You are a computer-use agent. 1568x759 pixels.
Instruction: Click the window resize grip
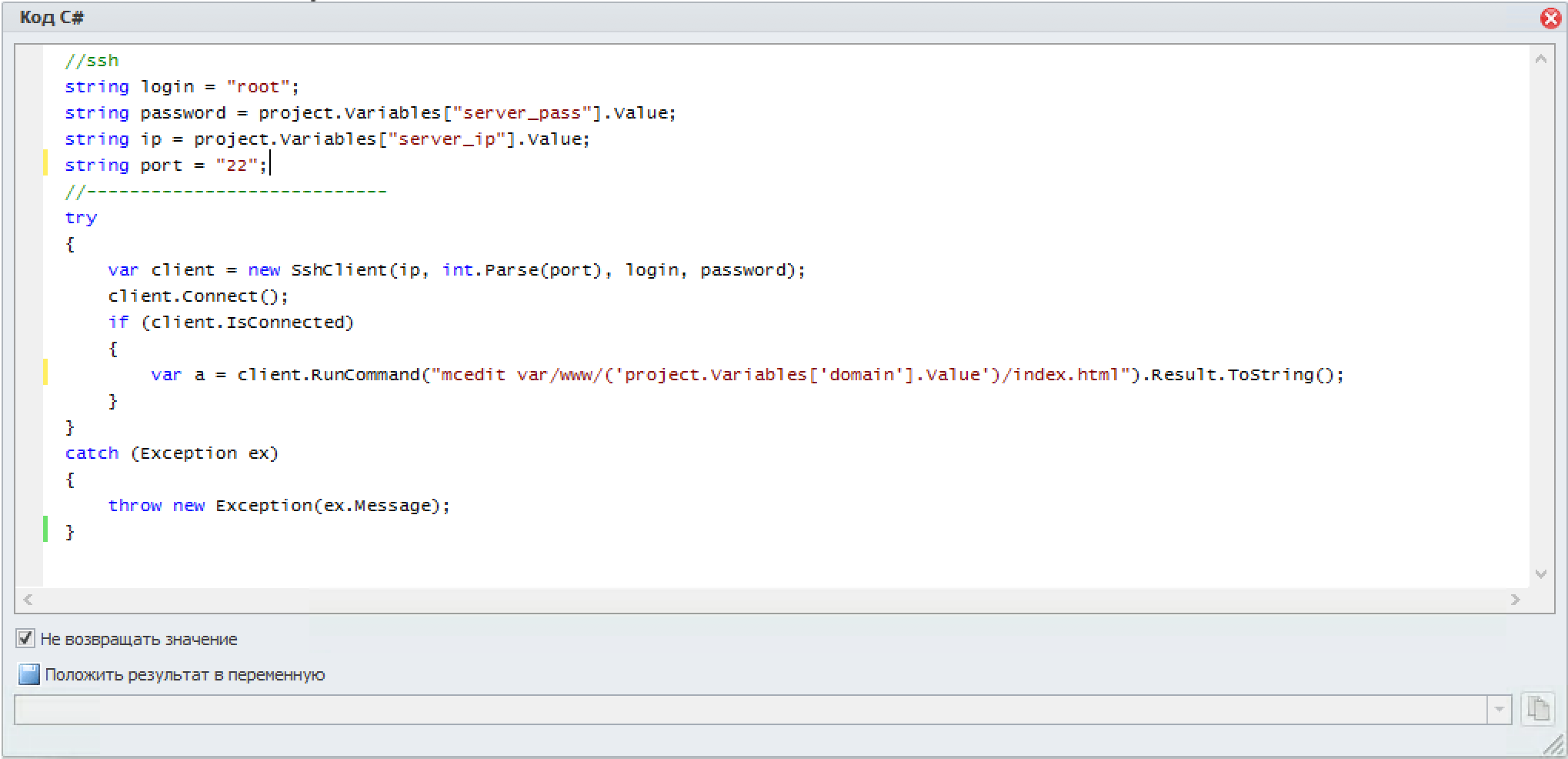1554,744
